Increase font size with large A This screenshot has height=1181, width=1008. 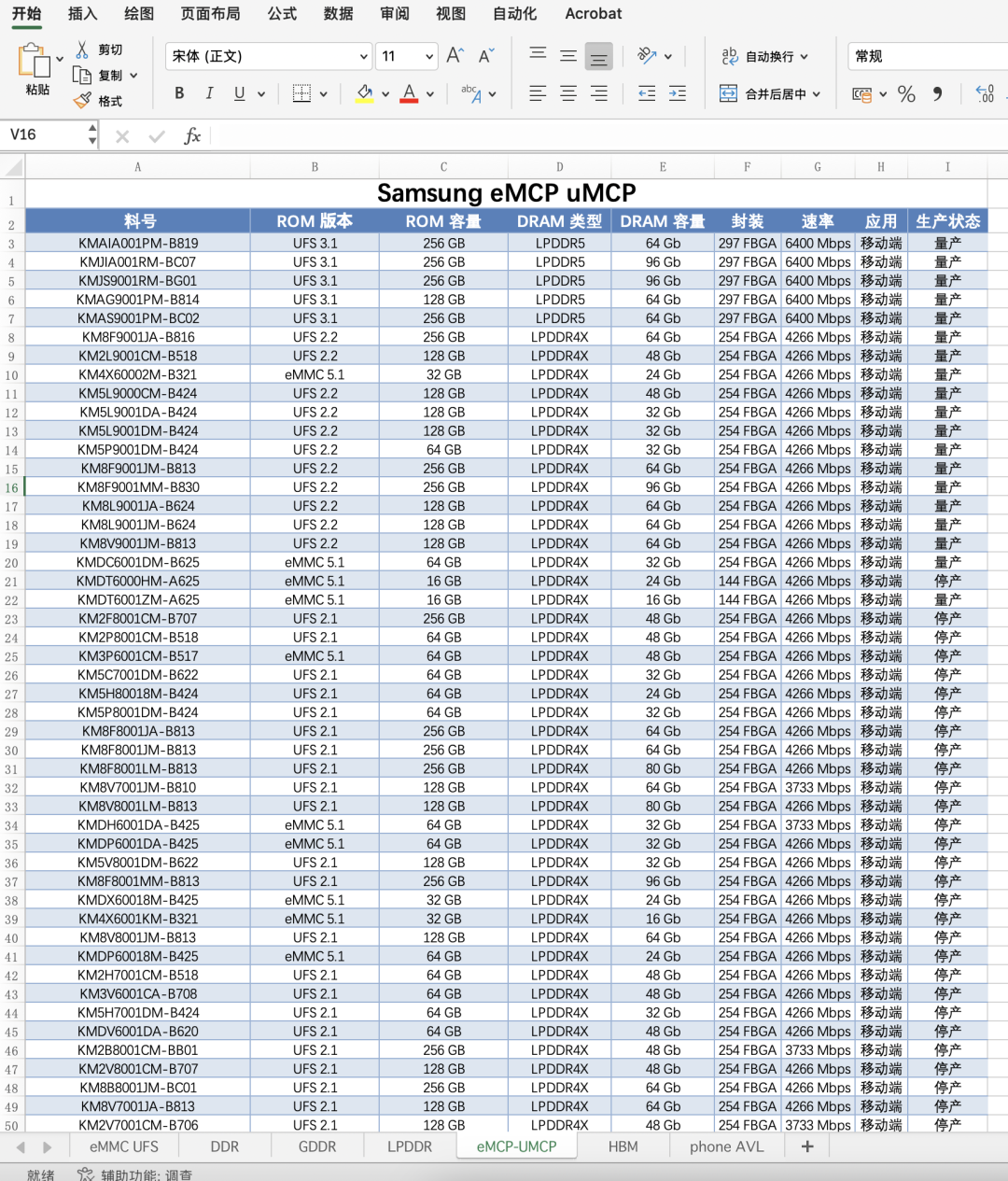[455, 56]
